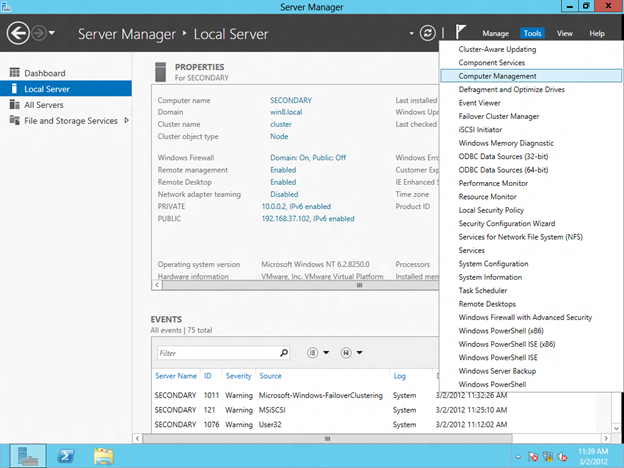Select Event Viewer in Tools menu
Viewport: 624px width, 468px height.
click(x=480, y=102)
